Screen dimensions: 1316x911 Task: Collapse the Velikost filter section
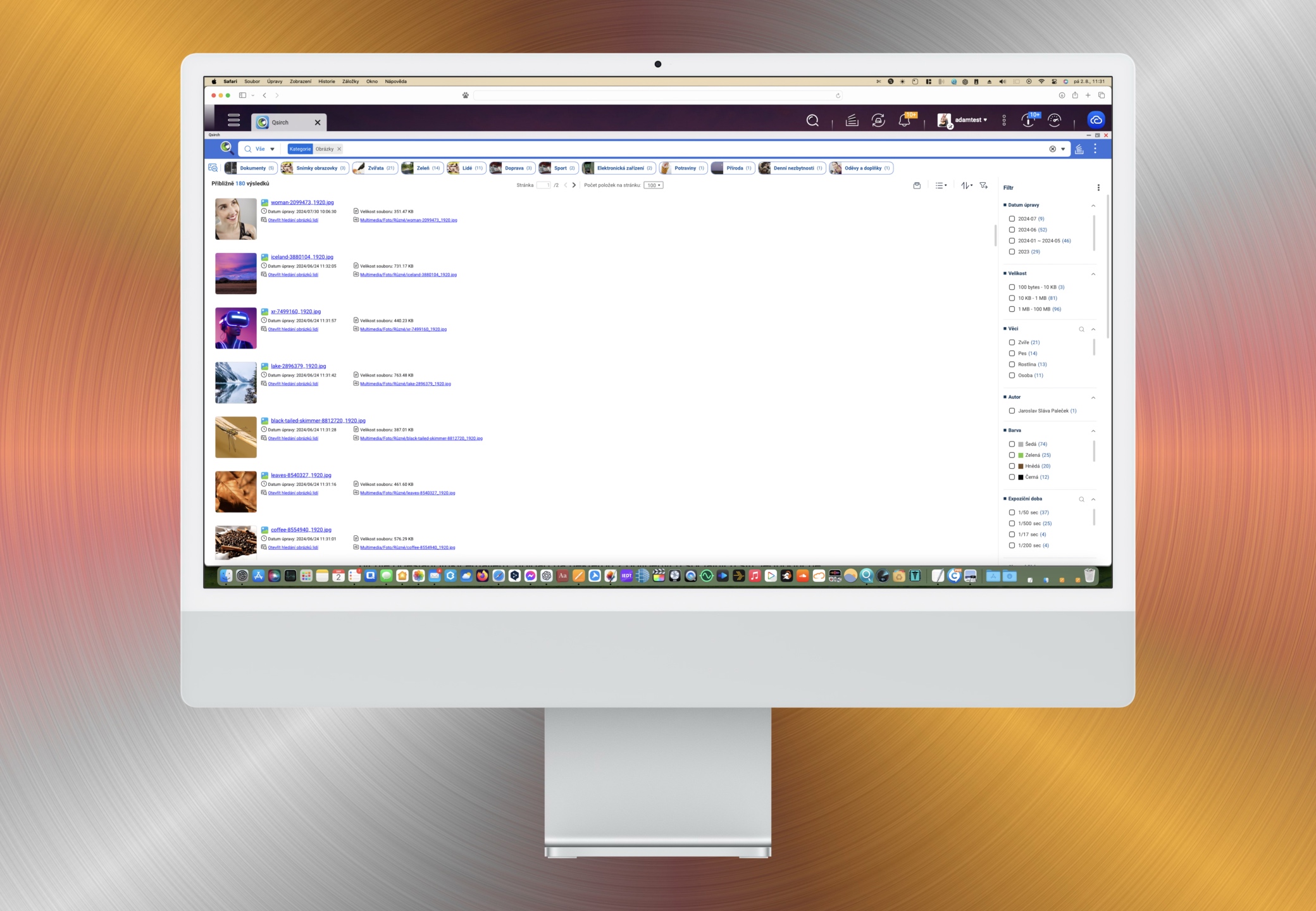coord(1093,274)
